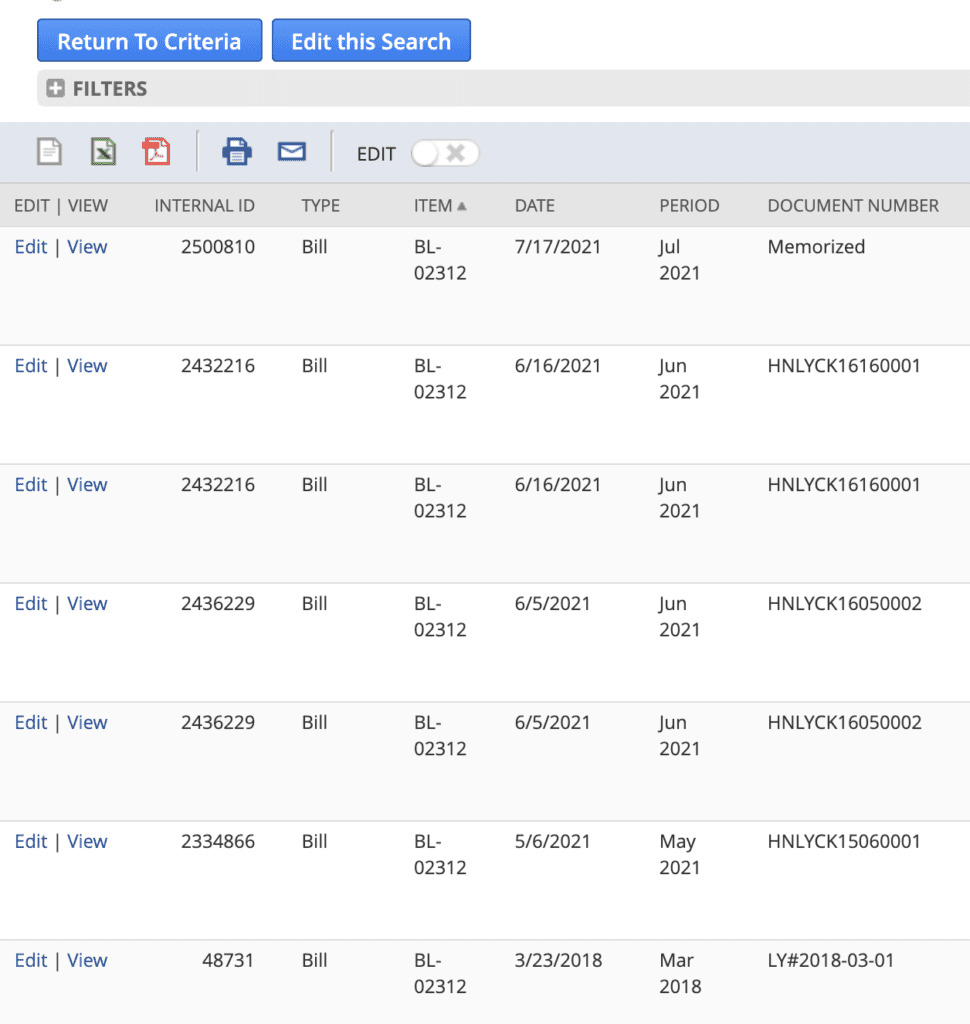970x1024 pixels.
Task: Open Edit link for bill 2500810
Action: tap(31, 247)
